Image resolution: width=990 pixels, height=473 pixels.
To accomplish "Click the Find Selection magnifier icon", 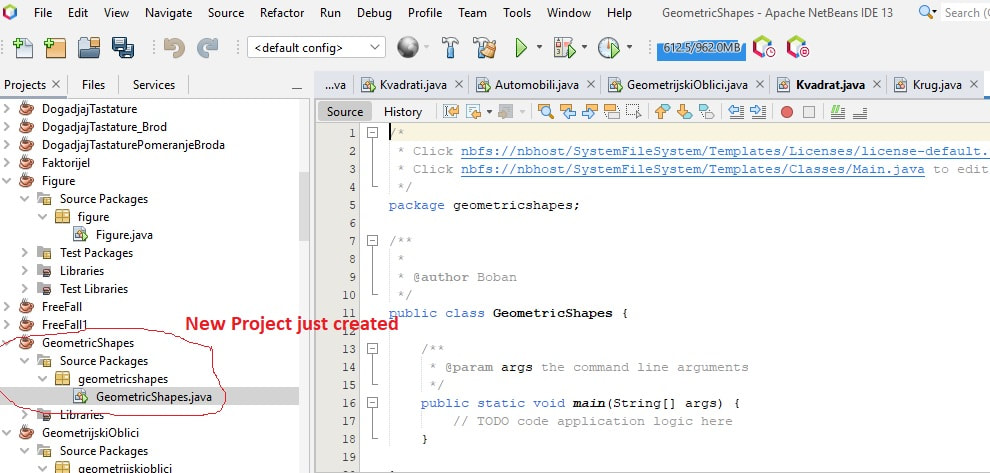I will coord(546,112).
